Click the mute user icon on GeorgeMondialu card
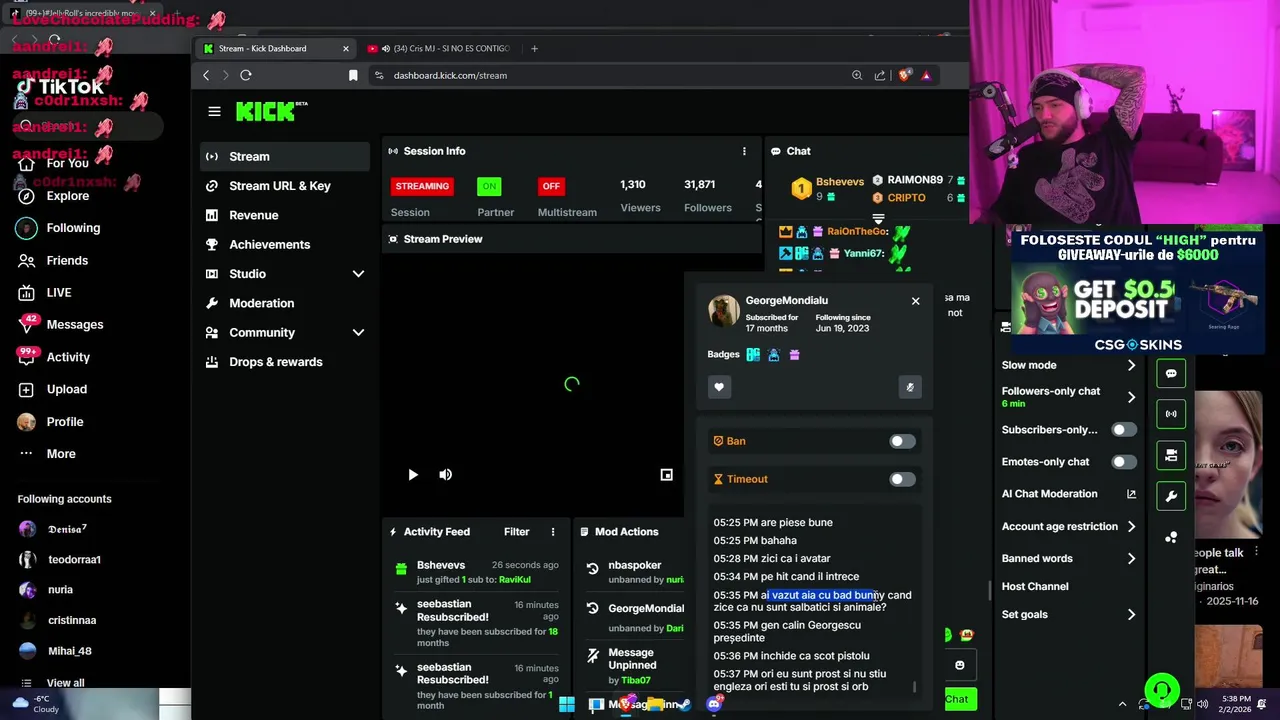1280x720 pixels. click(x=910, y=387)
